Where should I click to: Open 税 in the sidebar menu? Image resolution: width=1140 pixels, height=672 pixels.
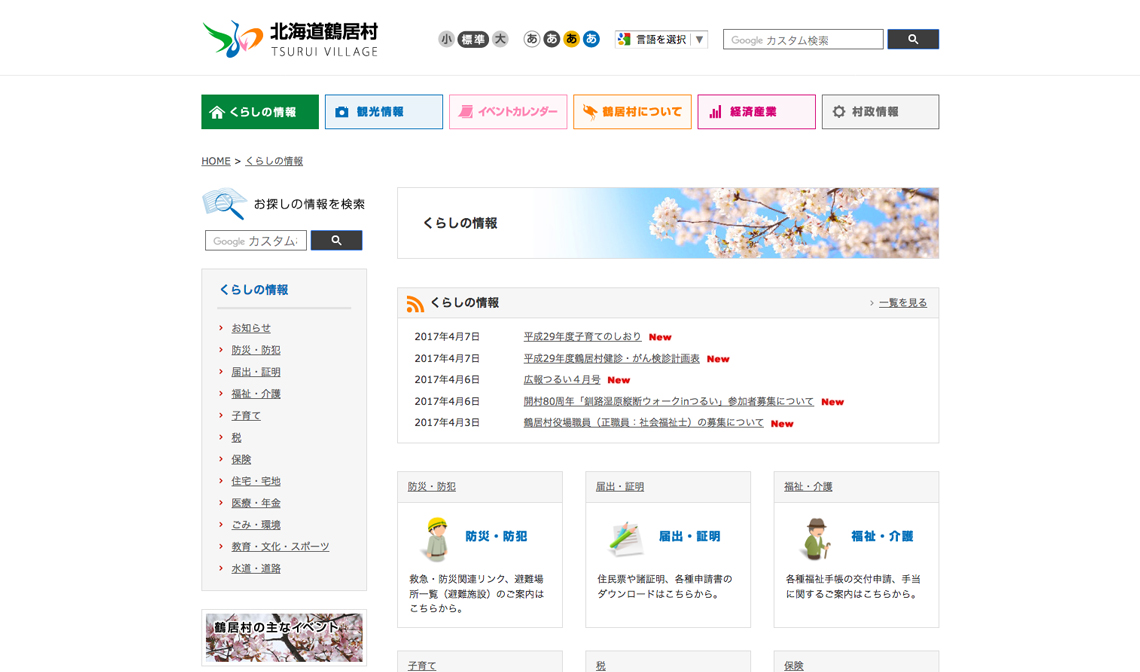pyautogui.click(x=236, y=438)
